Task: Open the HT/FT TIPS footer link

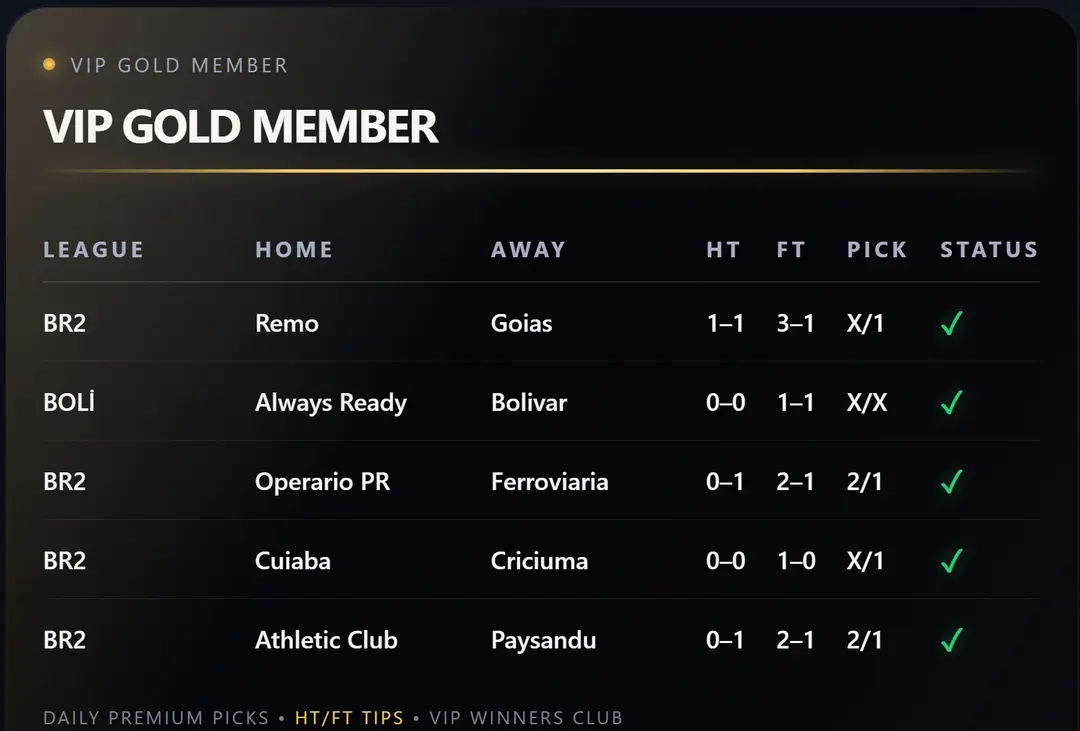Action: 349,718
